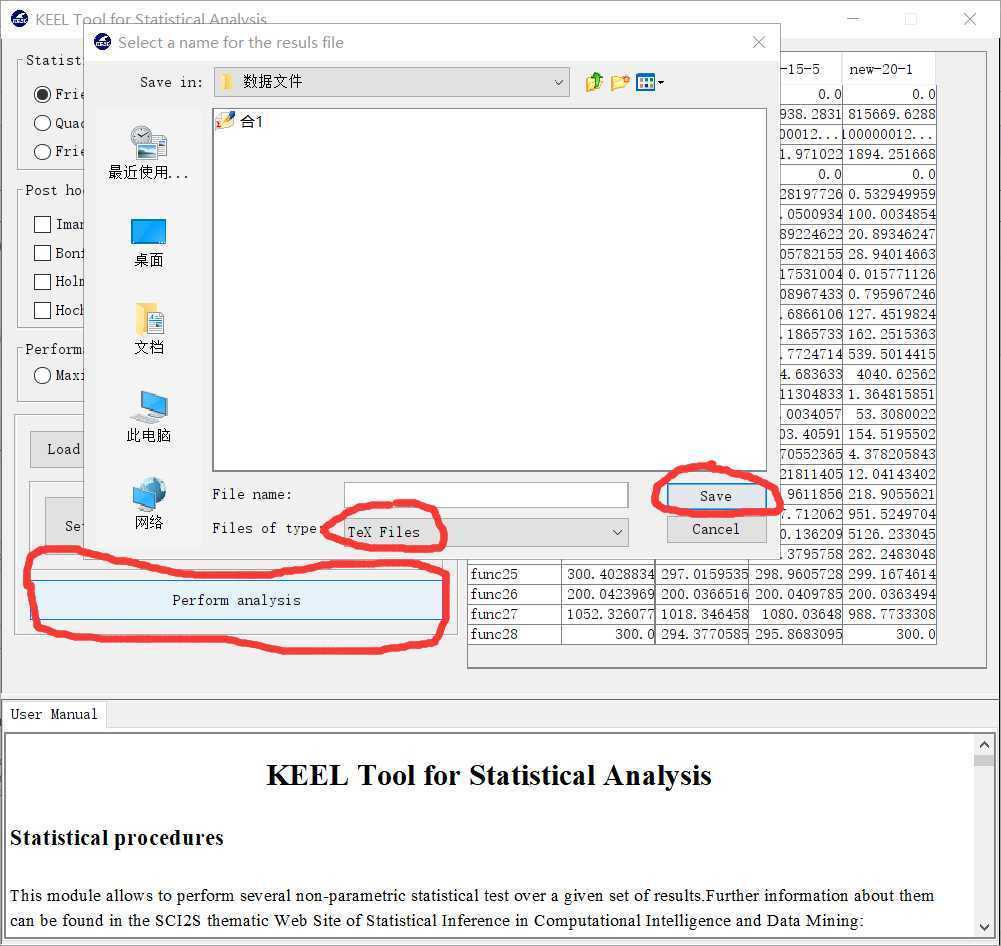Click cell 300.4028834 in func25 row

(x=608, y=574)
